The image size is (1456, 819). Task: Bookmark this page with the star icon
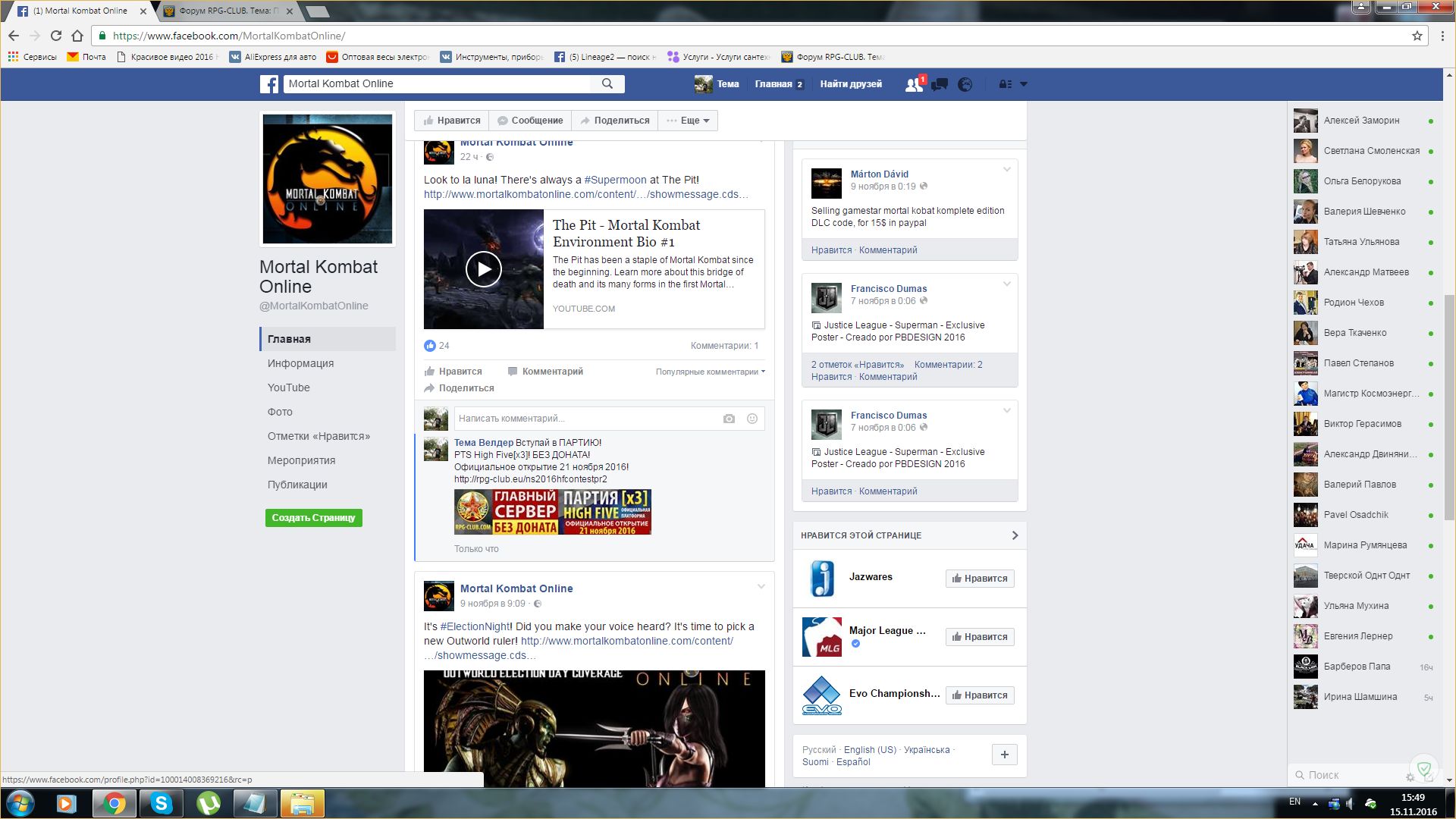pyautogui.click(x=1417, y=36)
